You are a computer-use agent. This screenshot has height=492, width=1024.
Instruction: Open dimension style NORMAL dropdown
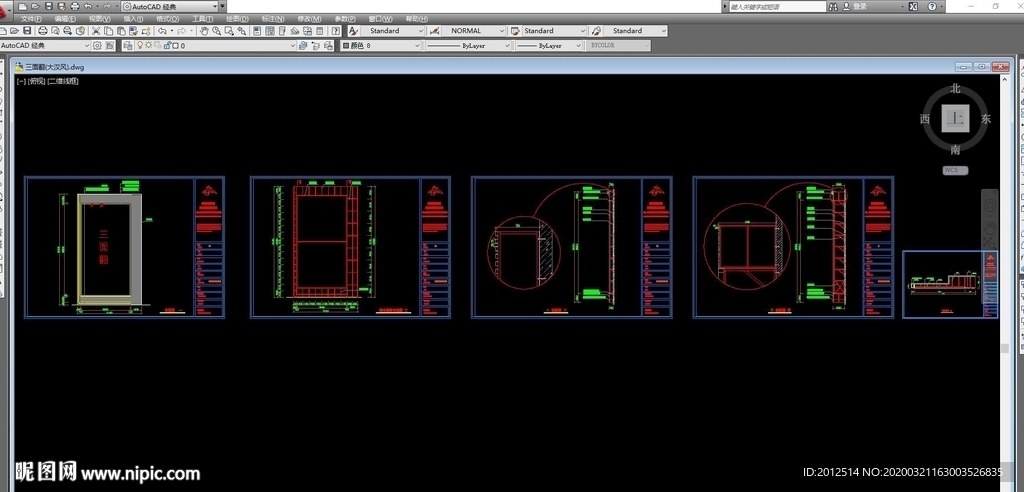pos(474,31)
